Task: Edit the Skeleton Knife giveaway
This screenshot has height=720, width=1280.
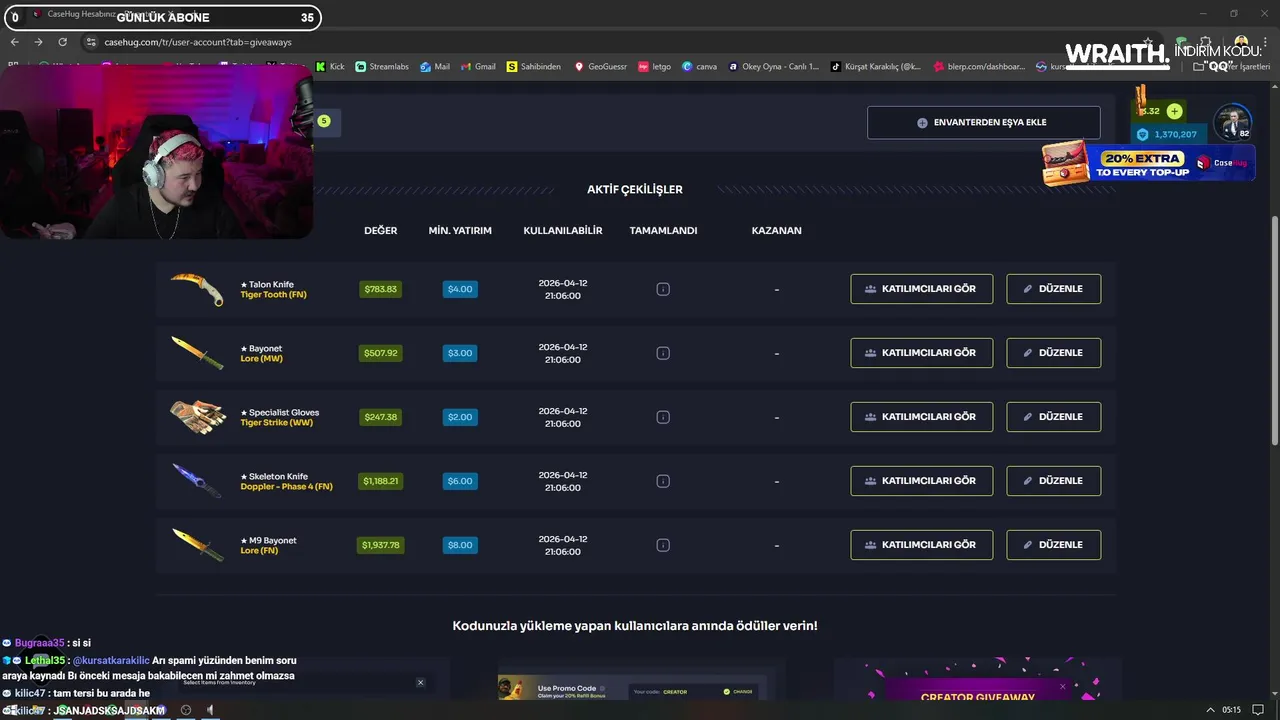Action: click(x=1054, y=481)
